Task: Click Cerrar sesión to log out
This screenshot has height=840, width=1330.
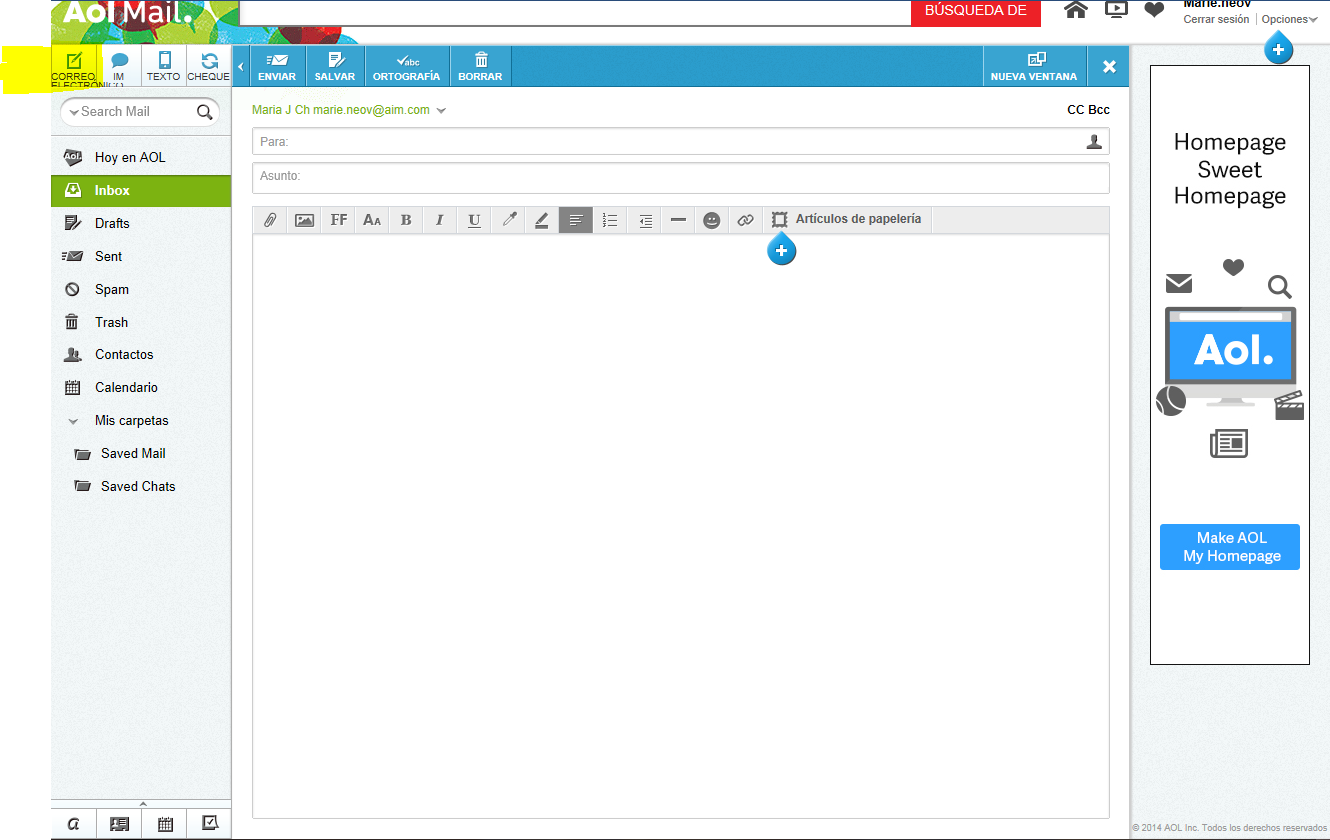Action: pos(1215,18)
